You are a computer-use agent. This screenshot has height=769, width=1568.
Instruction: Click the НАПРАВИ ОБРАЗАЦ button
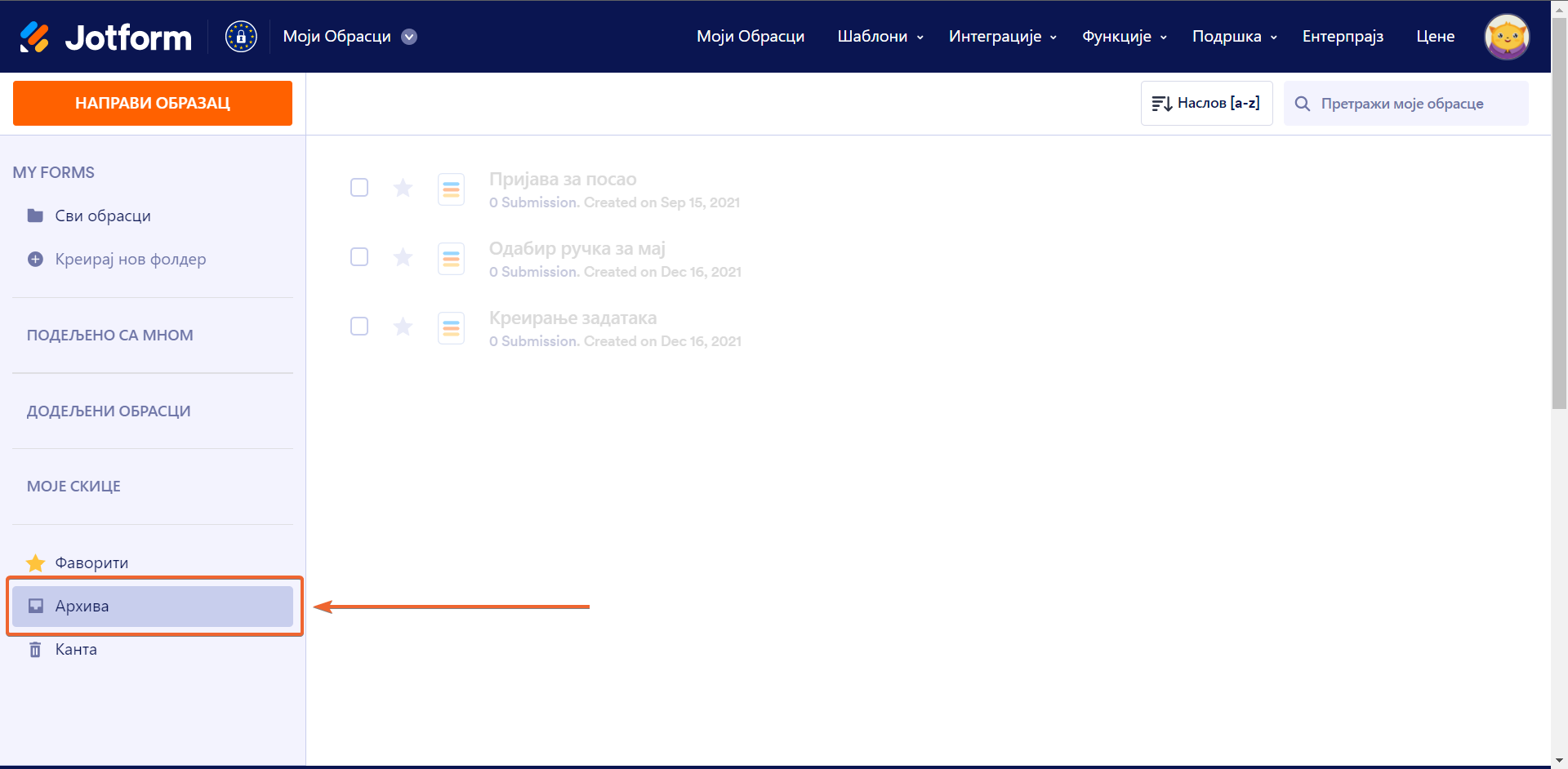(153, 103)
